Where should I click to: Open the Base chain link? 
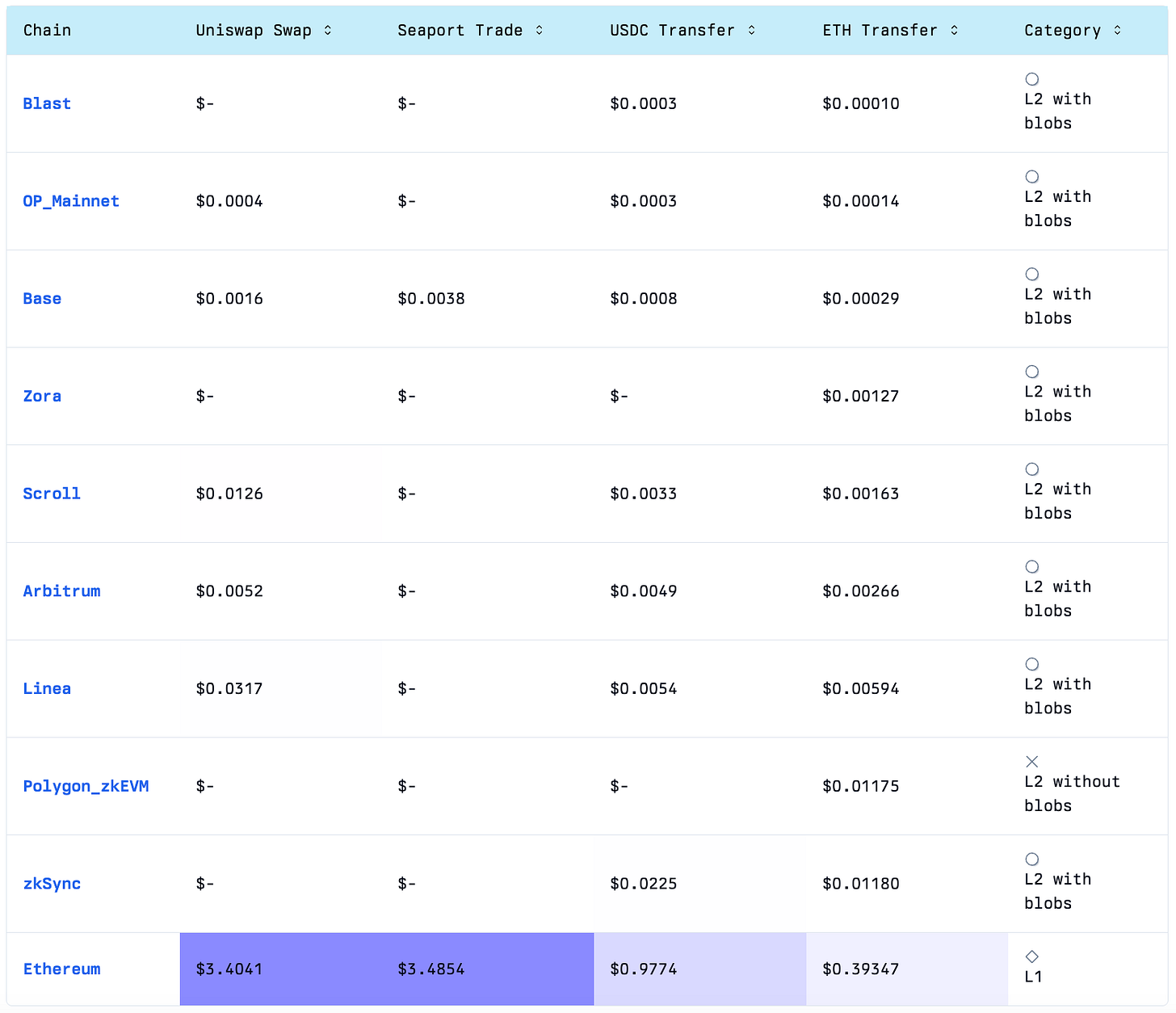[42, 299]
